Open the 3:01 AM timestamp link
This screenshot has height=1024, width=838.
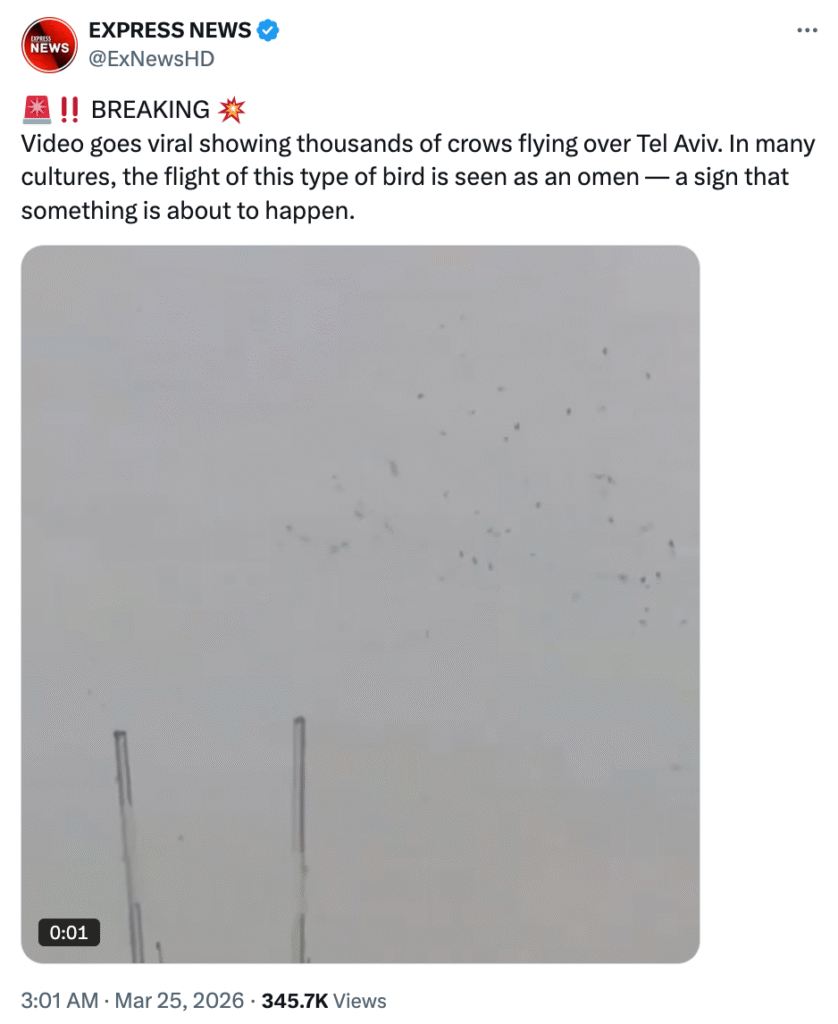pyautogui.click(x=59, y=1000)
